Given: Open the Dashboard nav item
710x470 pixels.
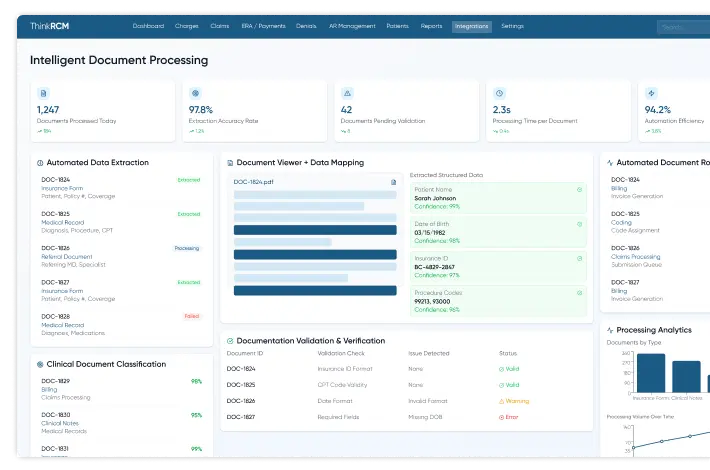Looking at the screenshot, I should (x=148, y=26).
